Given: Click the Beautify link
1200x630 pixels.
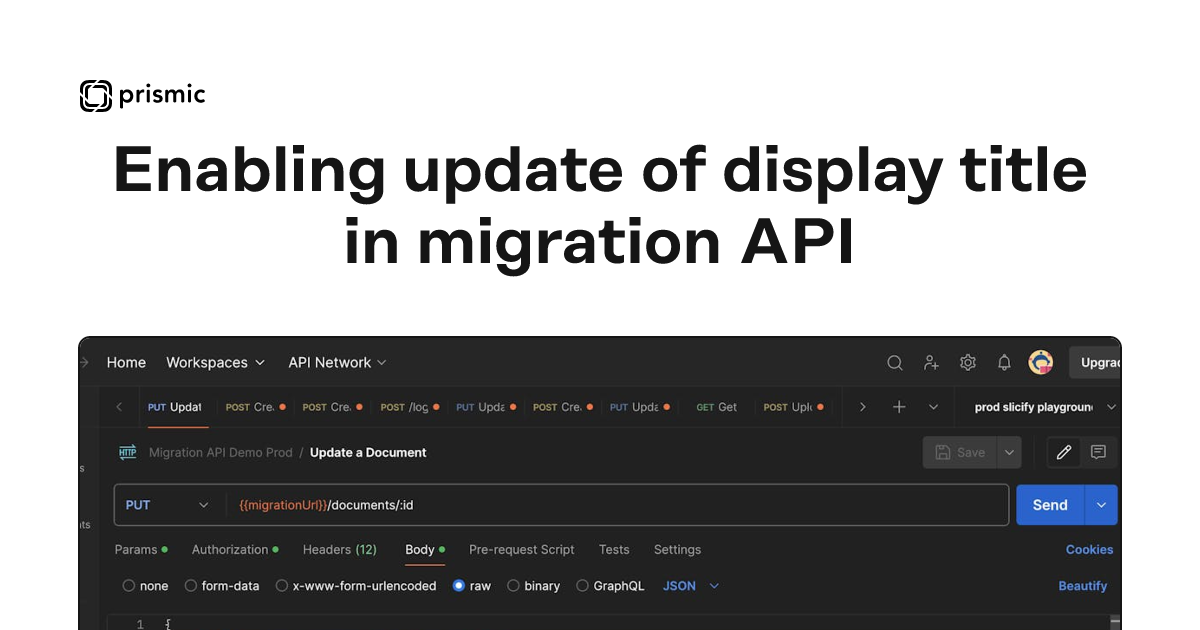Looking at the screenshot, I should coord(1082,586).
